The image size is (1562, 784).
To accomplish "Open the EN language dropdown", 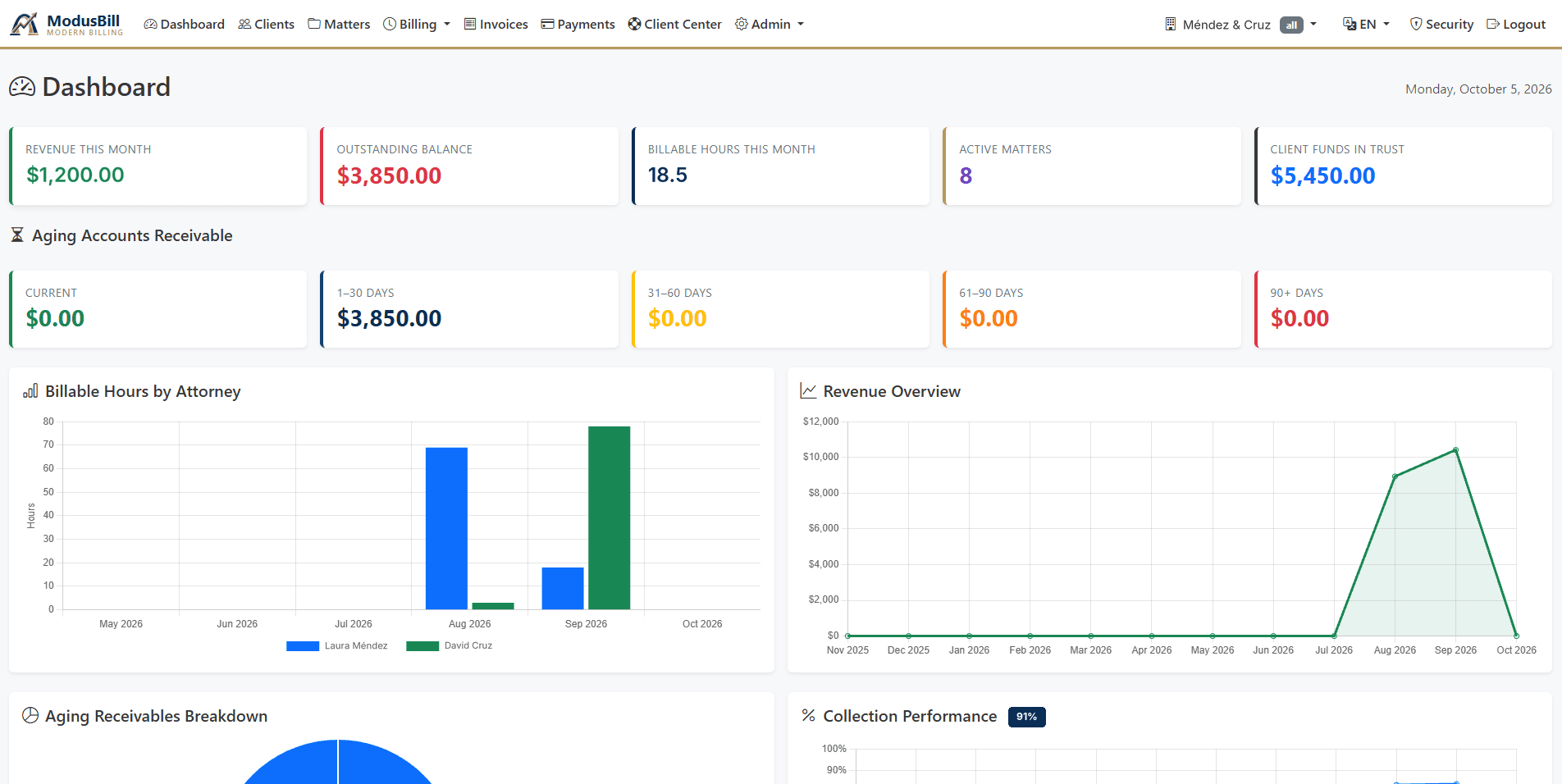I will coord(1367,25).
